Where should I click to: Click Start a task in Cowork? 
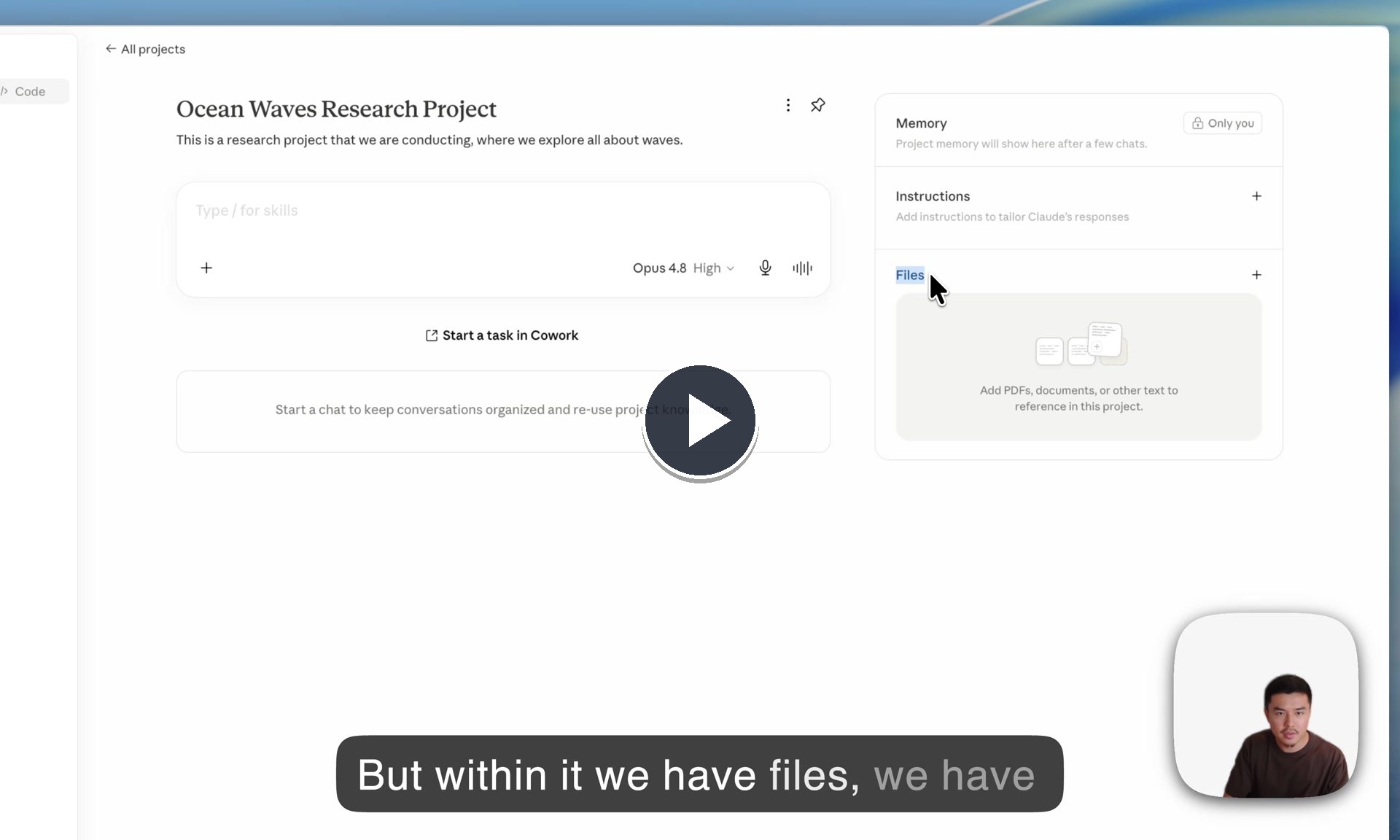502,335
